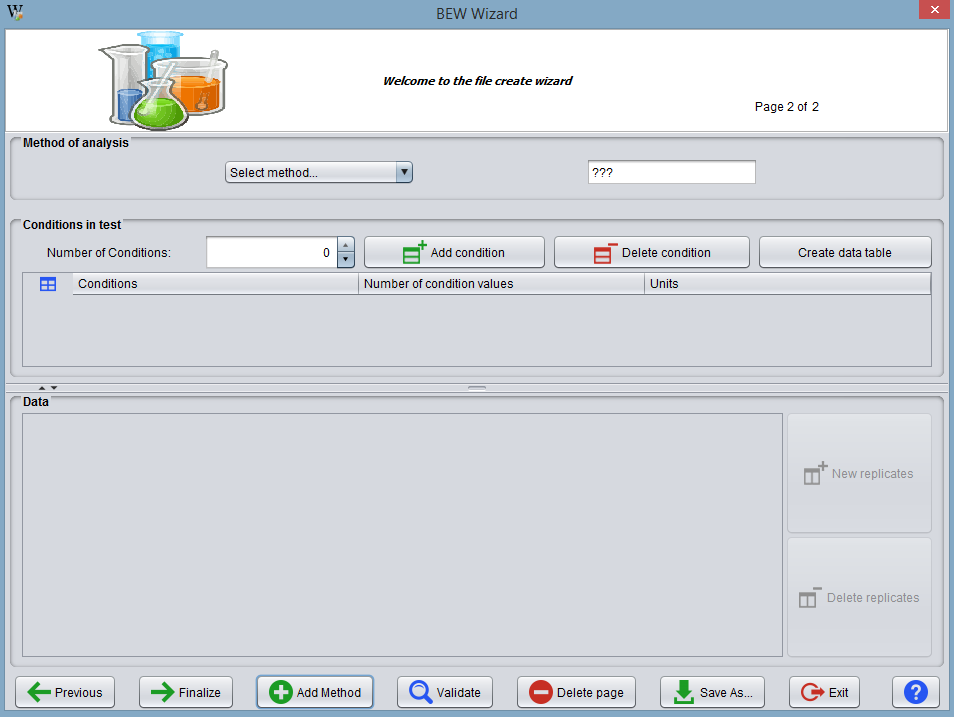Click the Exit button
Screen dimensions: 954x717
(x=824, y=692)
